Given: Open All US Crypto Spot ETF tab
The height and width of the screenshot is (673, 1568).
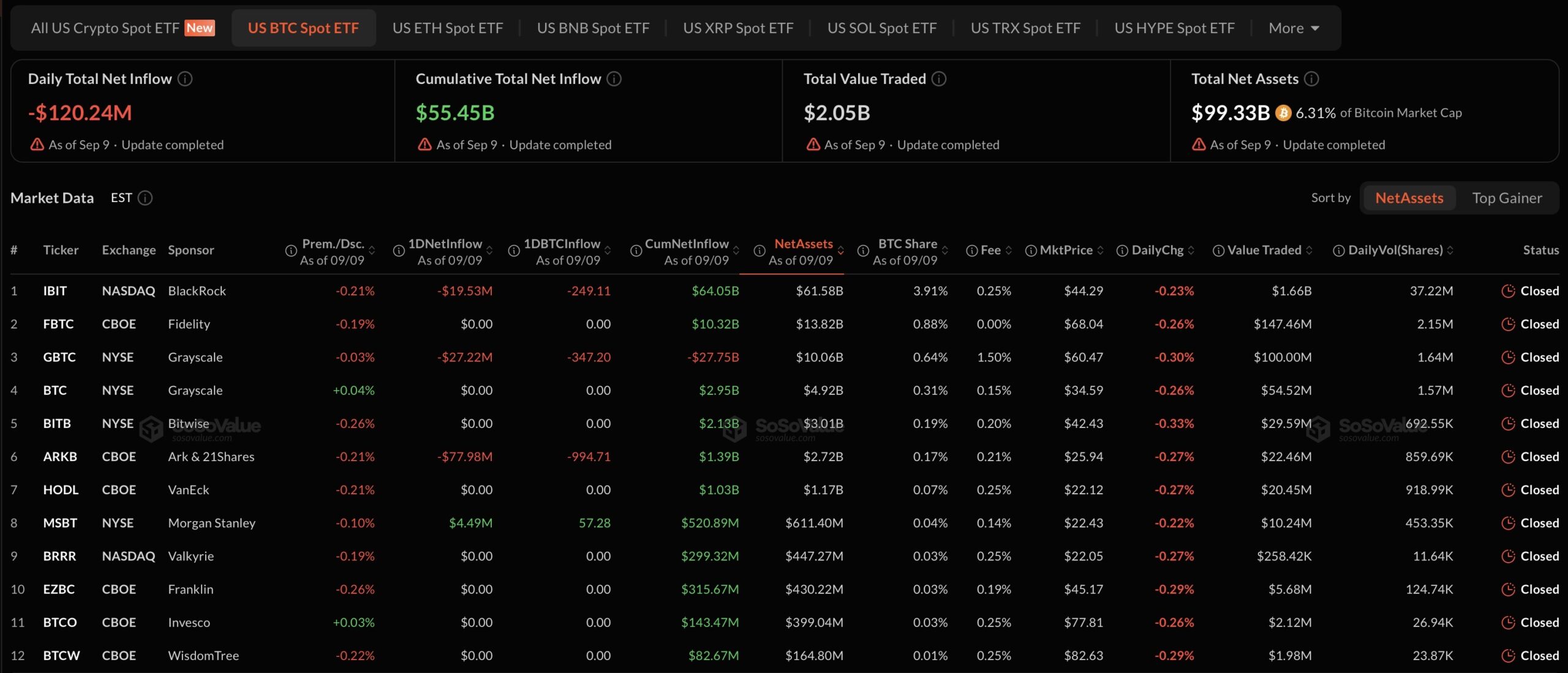Looking at the screenshot, I should pyautogui.click(x=123, y=28).
